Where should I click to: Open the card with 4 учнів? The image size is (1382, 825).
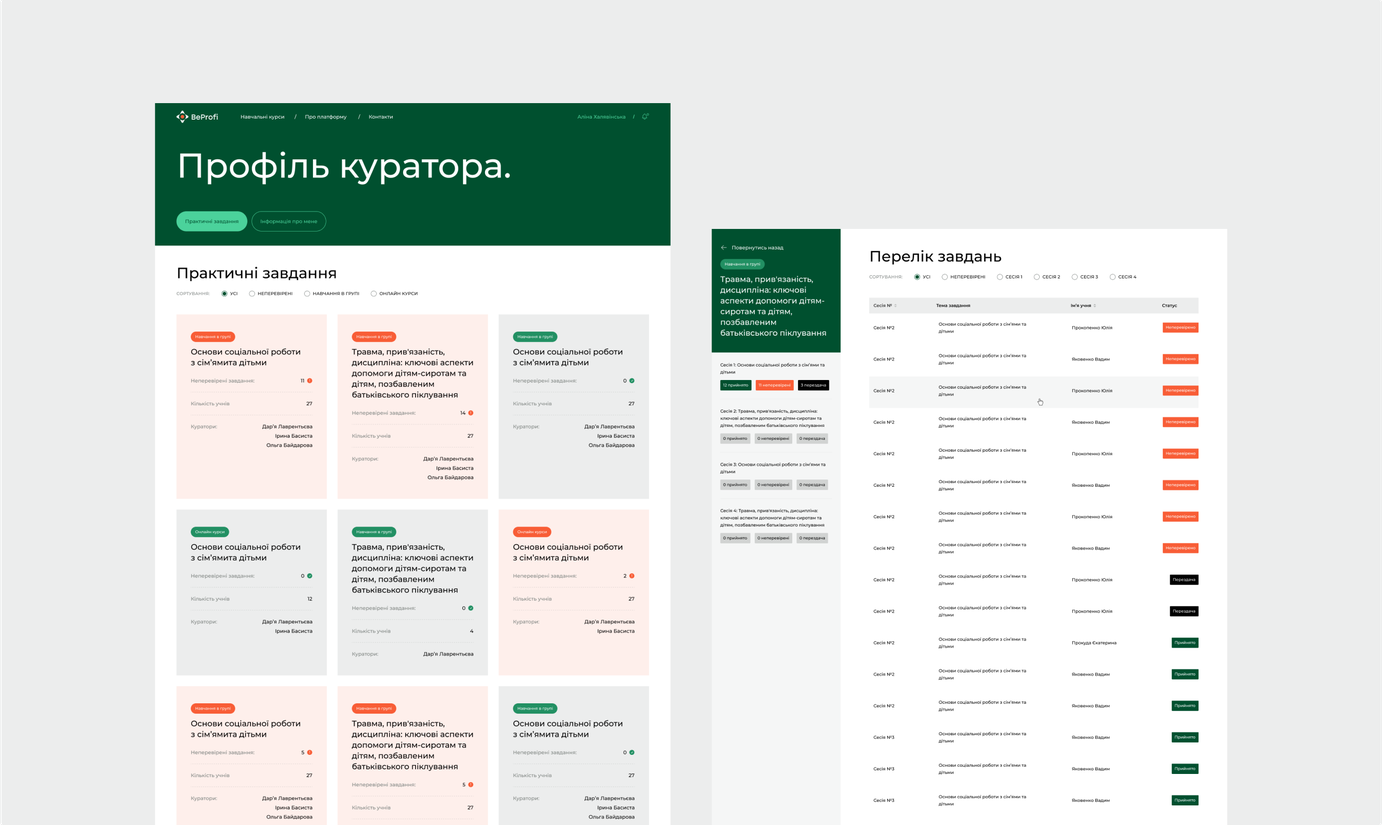tap(413, 592)
